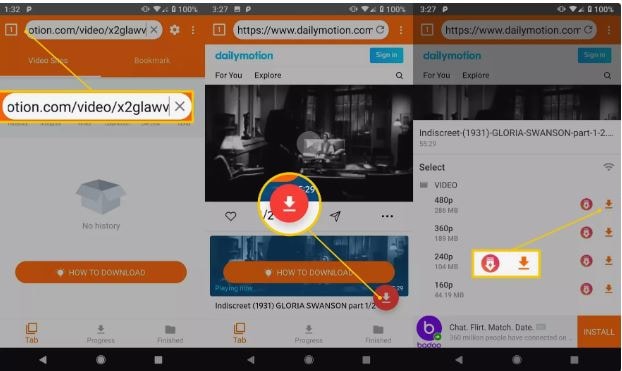Tap search magnifier on middle screen dailymotion page
The width and height of the screenshot is (622, 371).
point(399,75)
